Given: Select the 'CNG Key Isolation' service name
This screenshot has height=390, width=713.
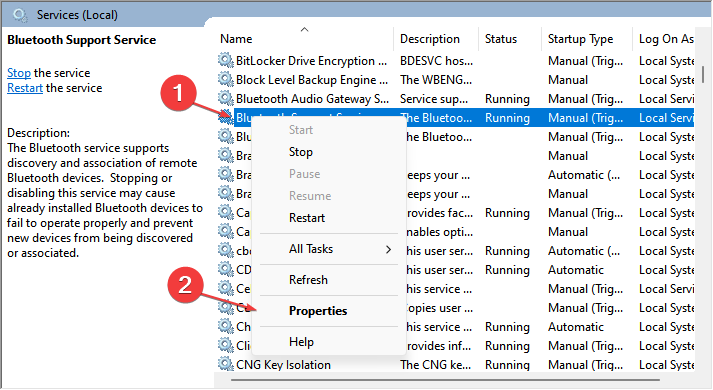Looking at the screenshot, I should 283,365.
